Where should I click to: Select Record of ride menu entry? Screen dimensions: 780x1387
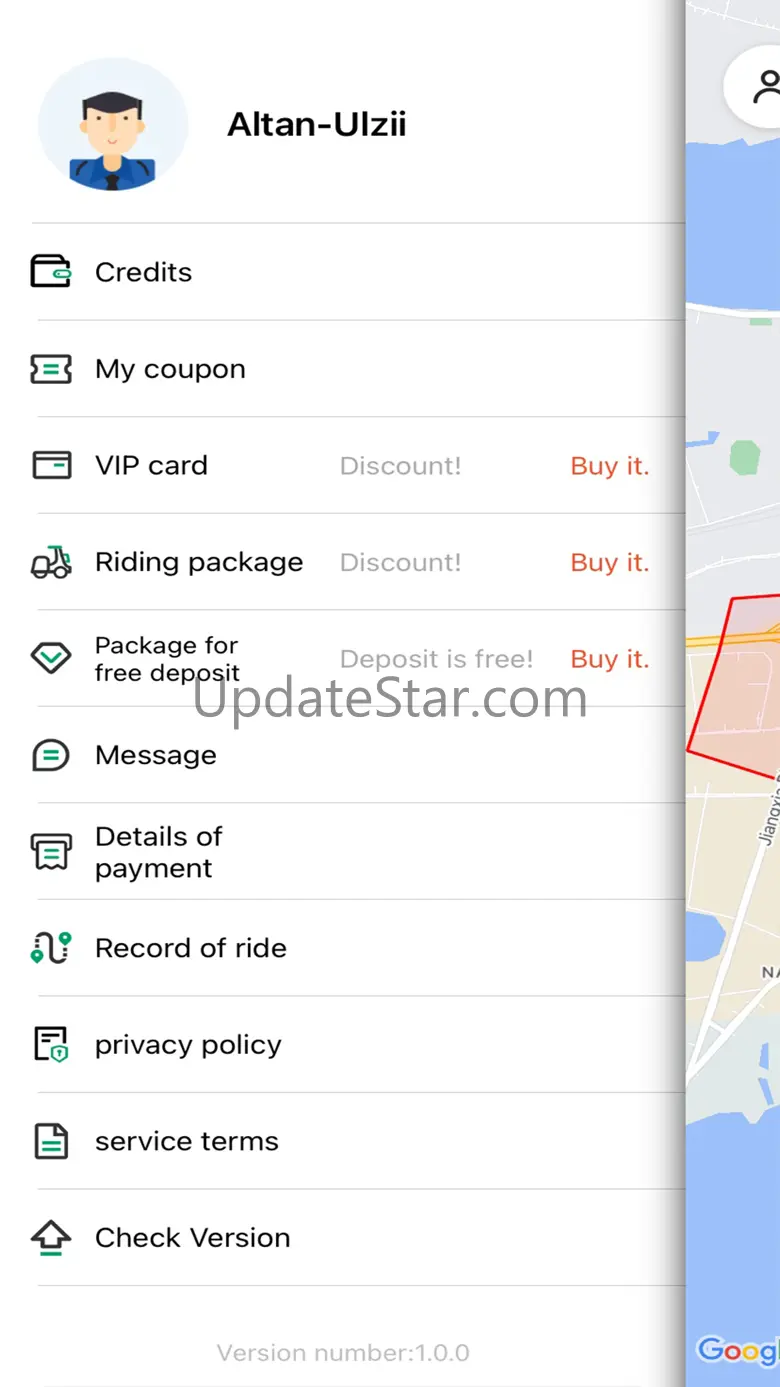(x=190, y=948)
